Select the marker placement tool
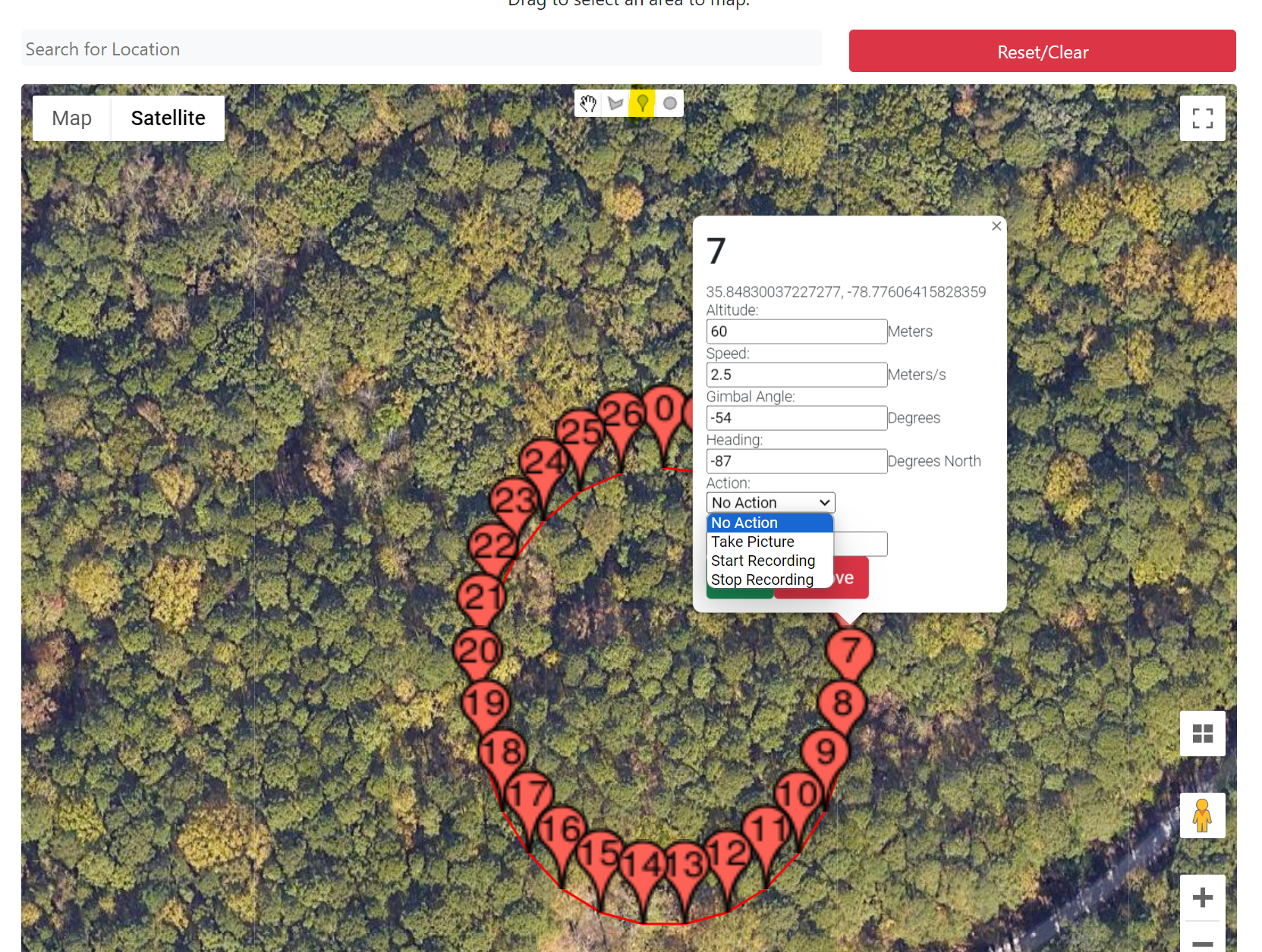The width and height of the screenshot is (1262, 952). pos(643,103)
